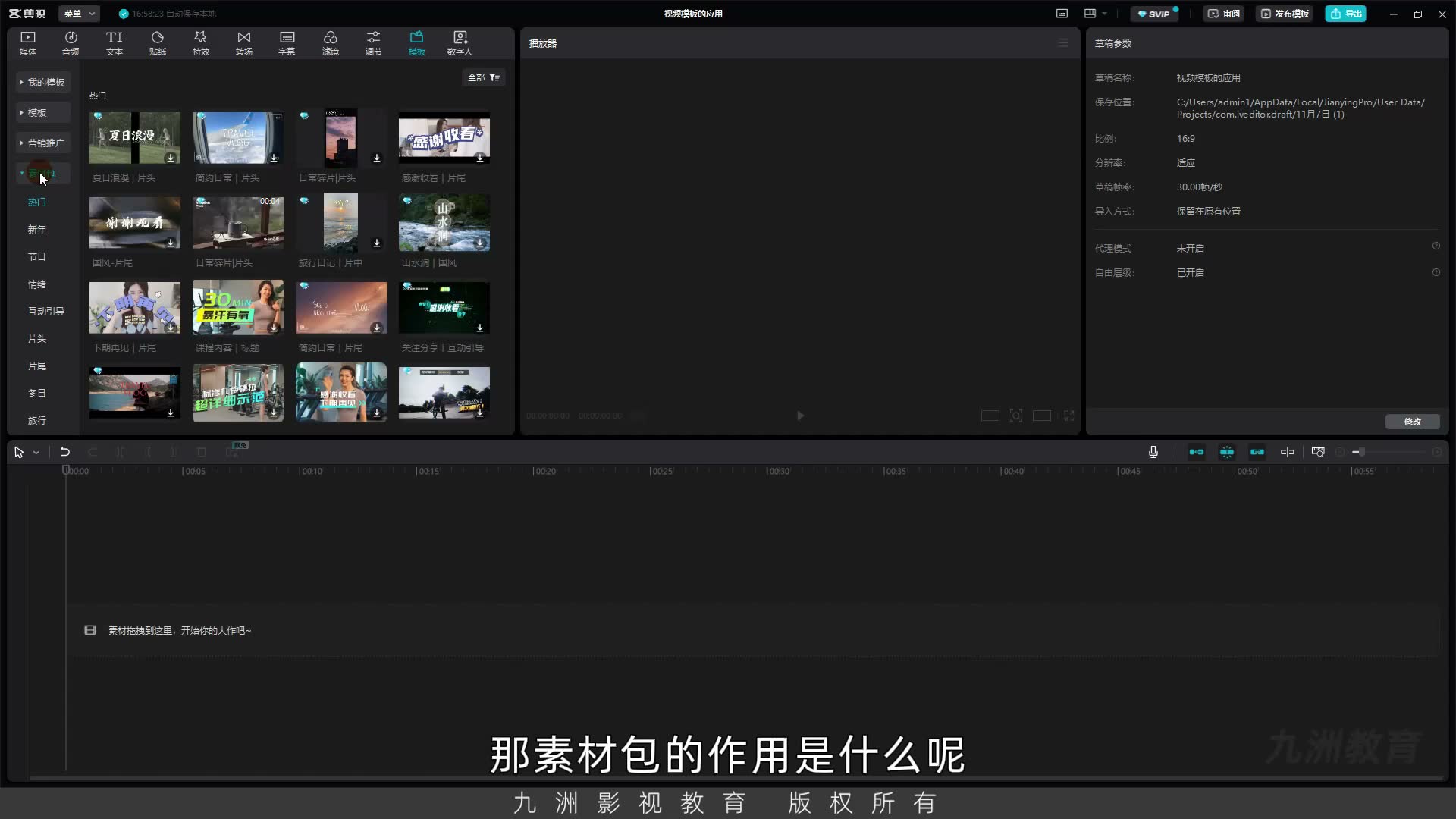
Task: Expand the 菜单 dropdown menu
Action: click(x=79, y=14)
